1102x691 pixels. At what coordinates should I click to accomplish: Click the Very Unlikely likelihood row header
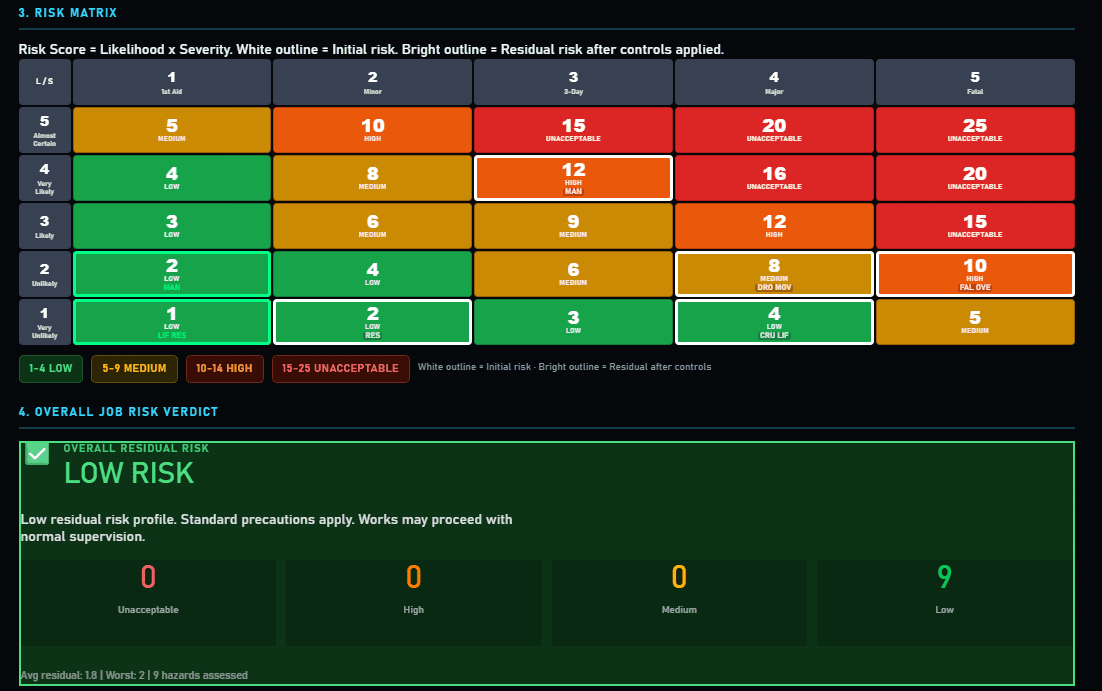[x=43, y=321]
